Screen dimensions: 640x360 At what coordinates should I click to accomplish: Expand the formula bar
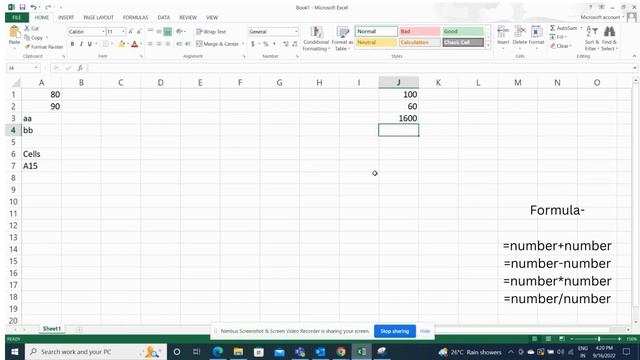click(x=635, y=68)
